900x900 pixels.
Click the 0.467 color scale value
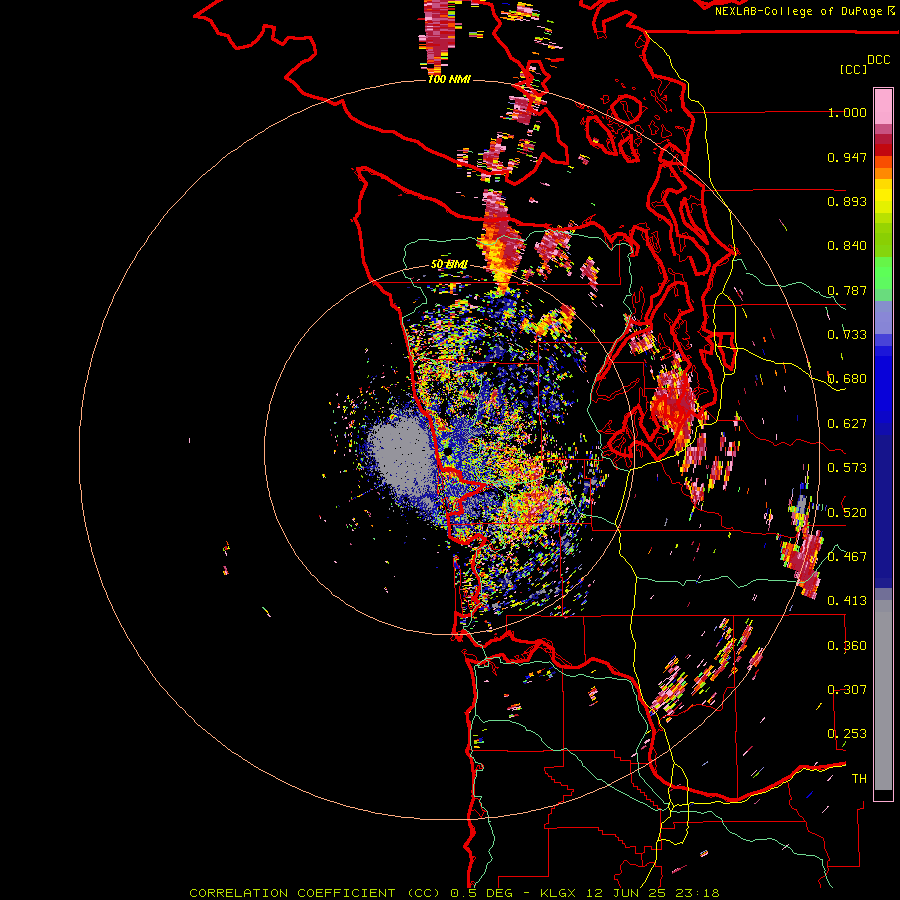coord(847,557)
